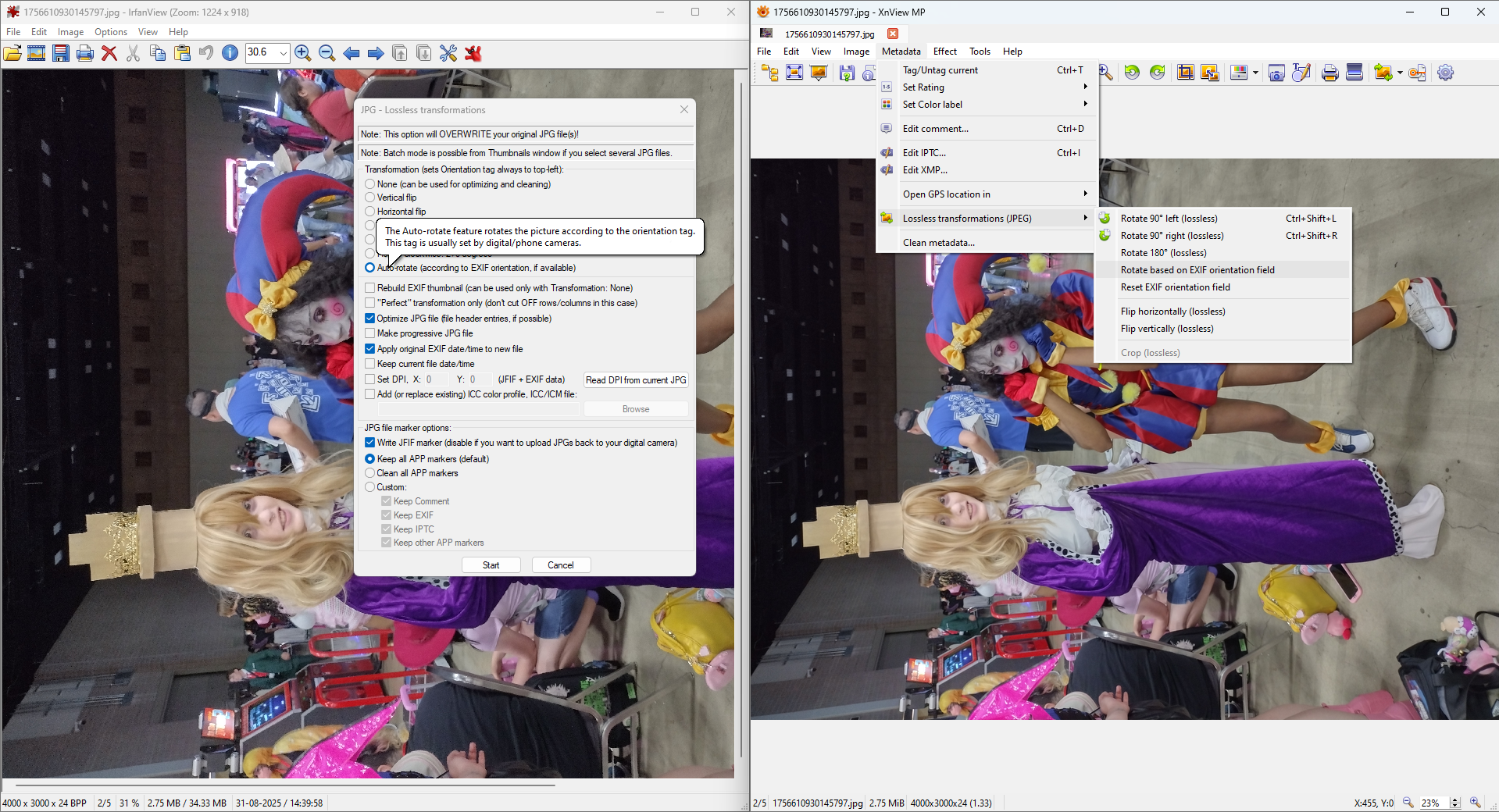Click the Undo arrow icon in IrfanView
The height and width of the screenshot is (812, 1499).
coord(206,53)
